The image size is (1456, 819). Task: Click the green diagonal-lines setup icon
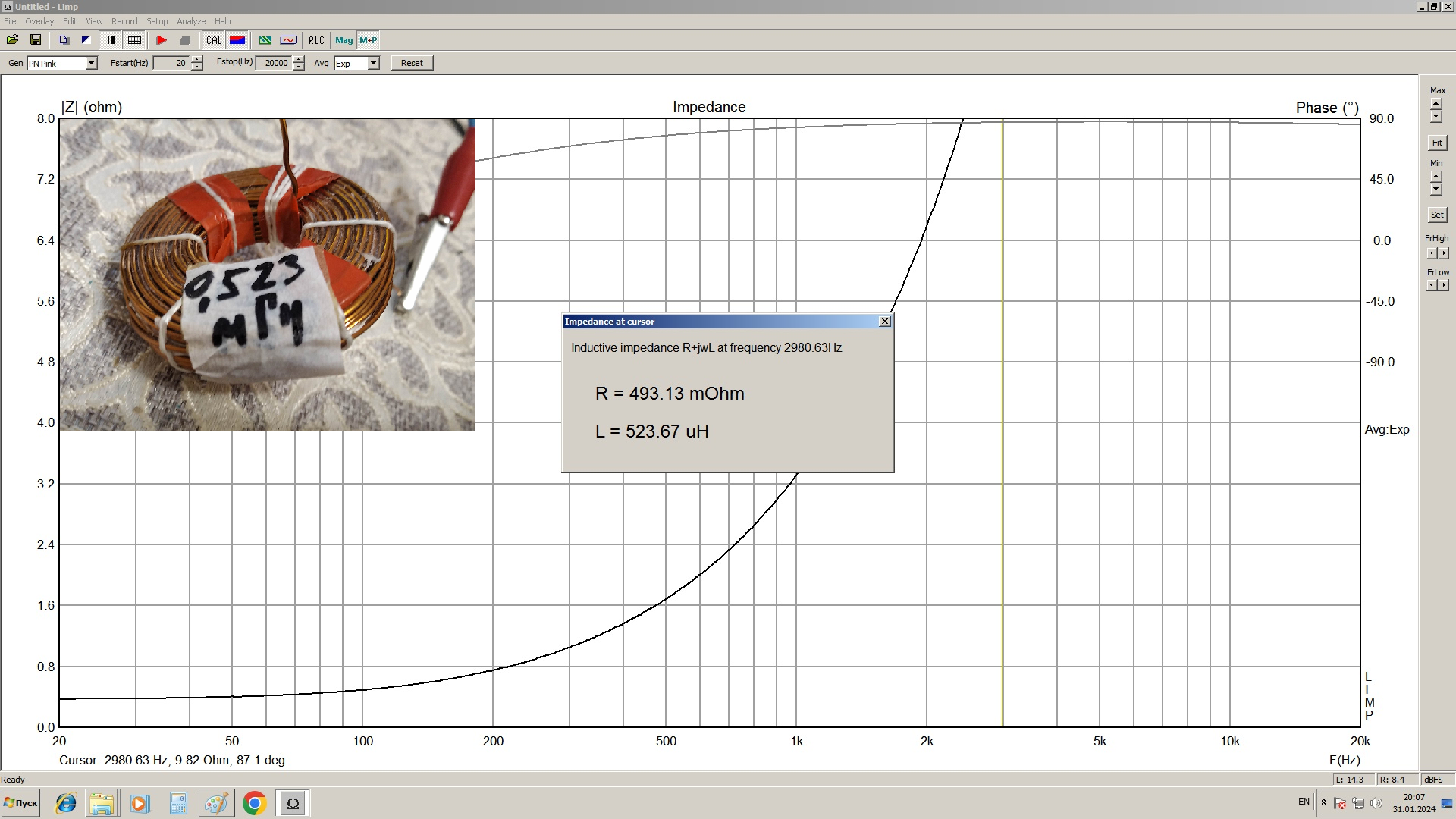(265, 40)
